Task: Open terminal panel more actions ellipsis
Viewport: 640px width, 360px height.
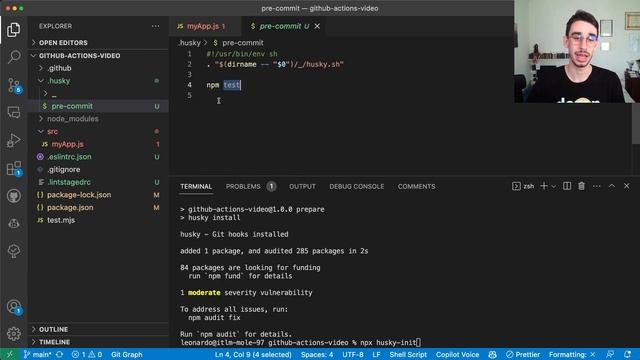Action: tap(596, 186)
